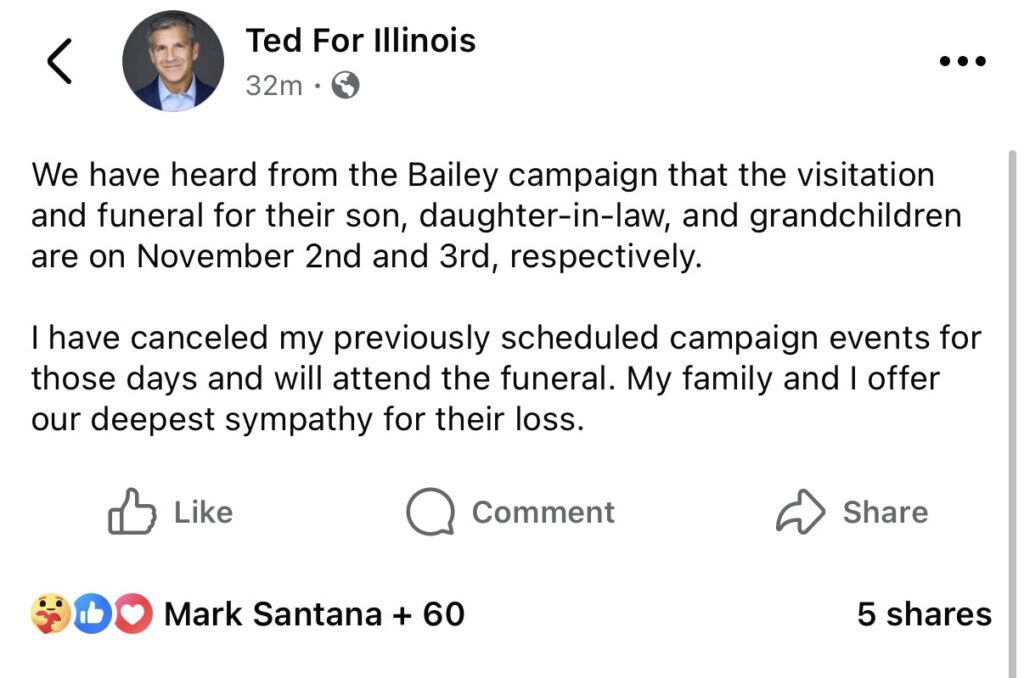Click the Care hug reaction emoji

(50, 613)
